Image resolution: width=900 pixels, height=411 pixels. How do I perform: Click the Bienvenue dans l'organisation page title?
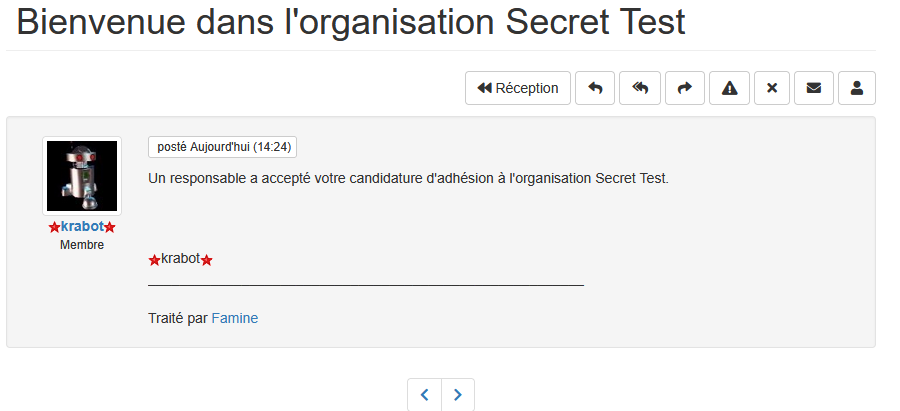coord(351,22)
